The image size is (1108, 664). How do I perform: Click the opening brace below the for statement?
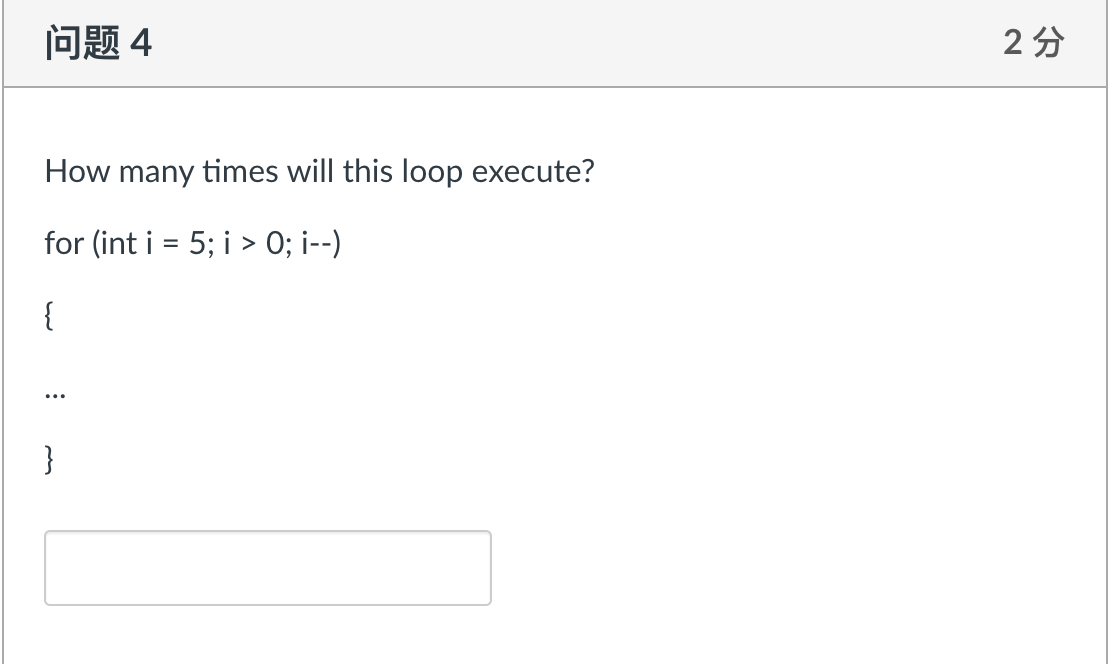(48, 315)
